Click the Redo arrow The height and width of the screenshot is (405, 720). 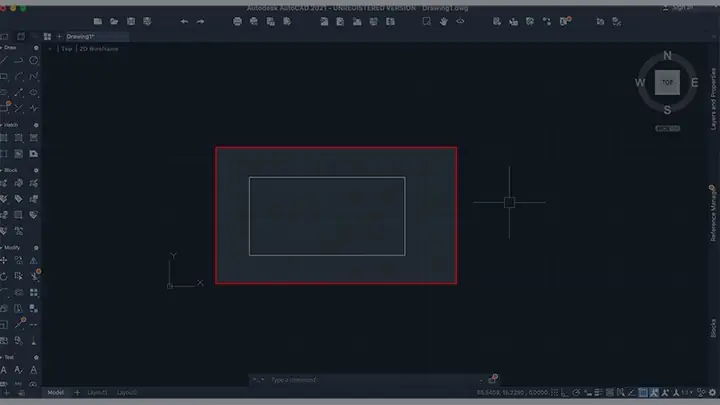pyautogui.click(x=201, y=21)
